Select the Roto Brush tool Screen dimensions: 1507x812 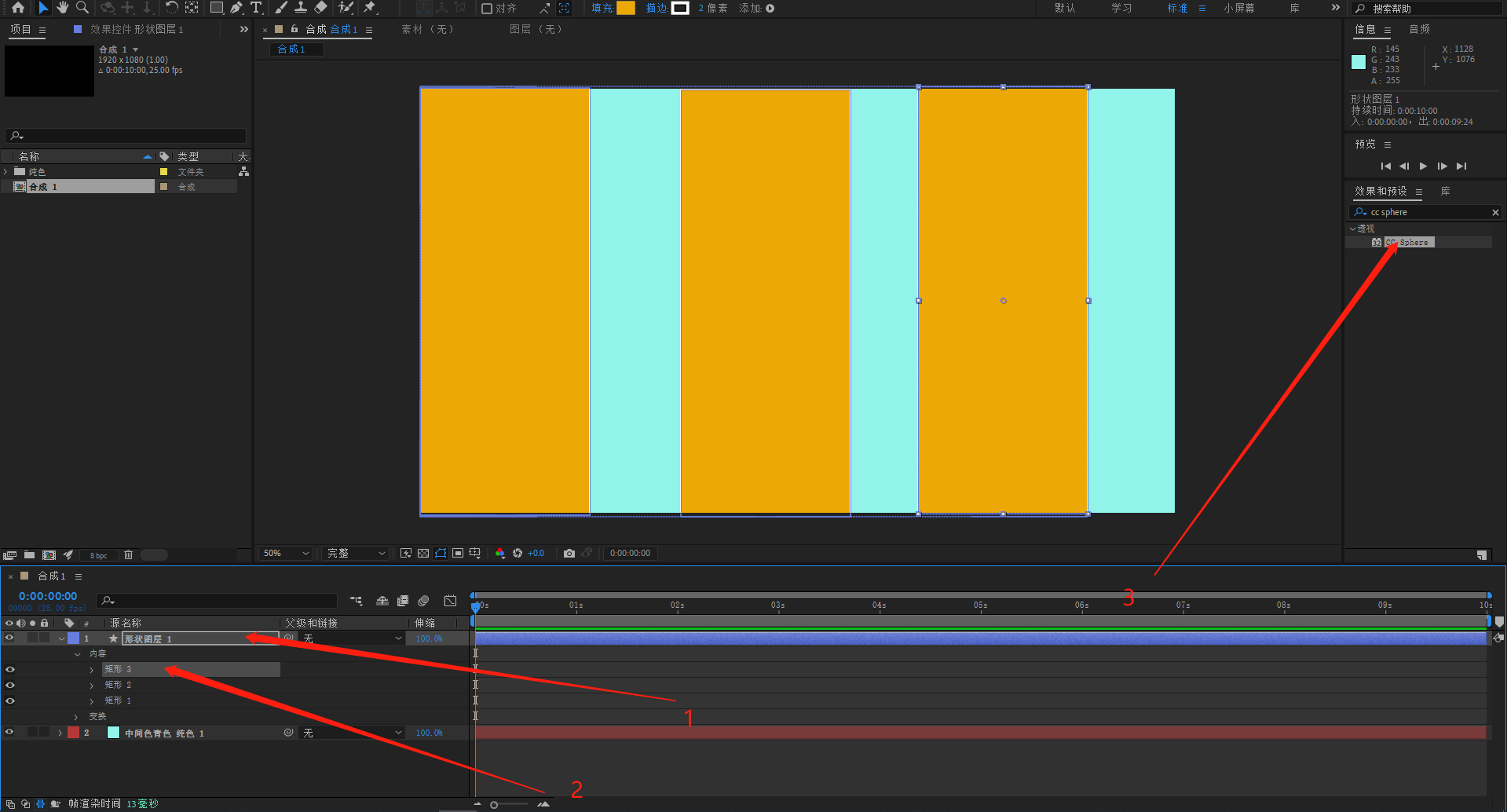tap(346, 8)
